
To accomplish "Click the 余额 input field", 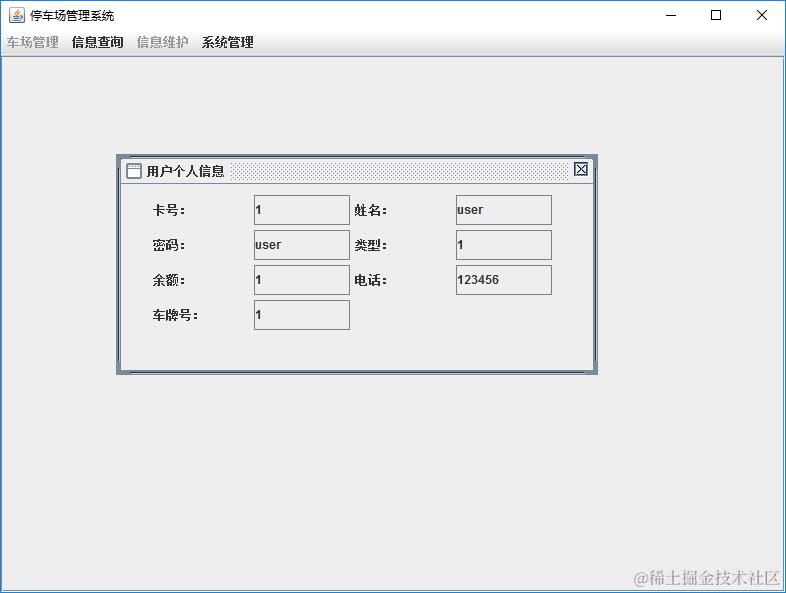I will point(302,280).
